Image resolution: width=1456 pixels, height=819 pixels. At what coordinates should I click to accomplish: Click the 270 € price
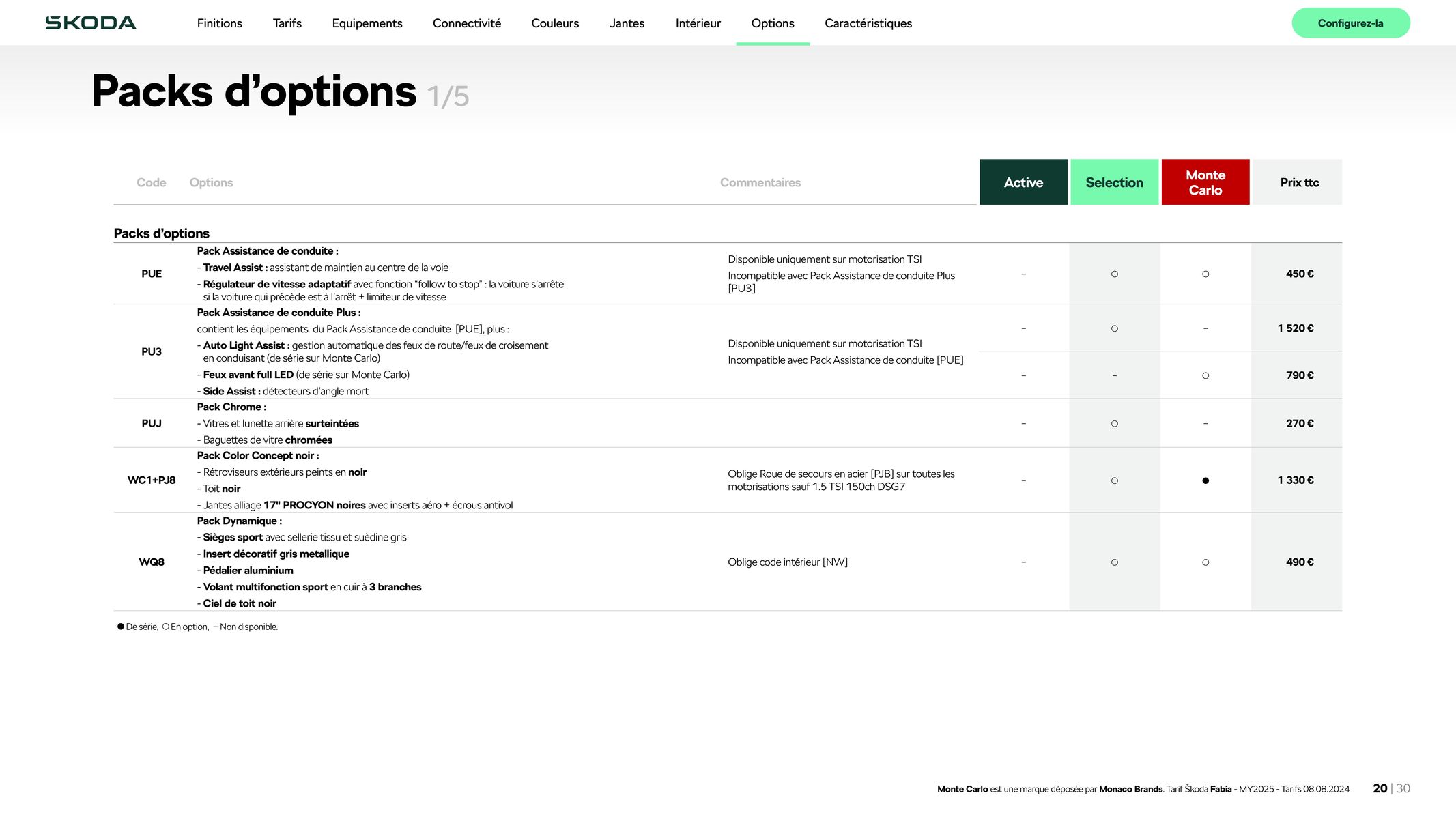point(1300,423)
